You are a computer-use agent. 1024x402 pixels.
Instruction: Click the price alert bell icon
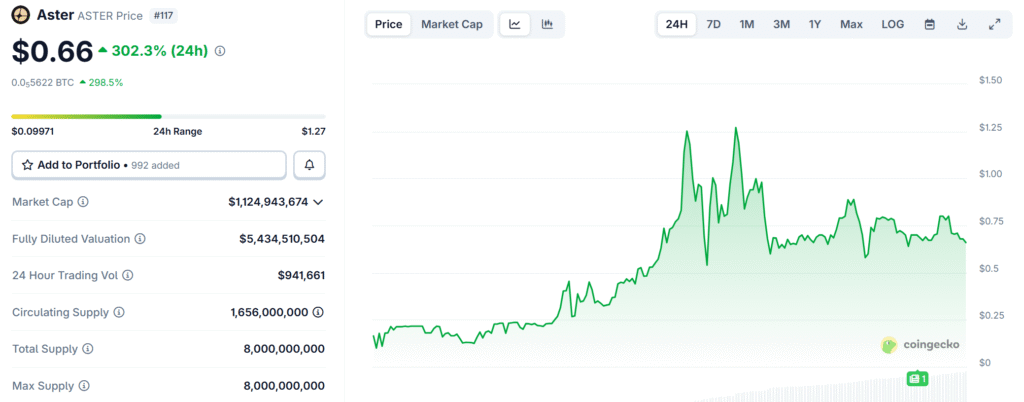click(309, 165)
